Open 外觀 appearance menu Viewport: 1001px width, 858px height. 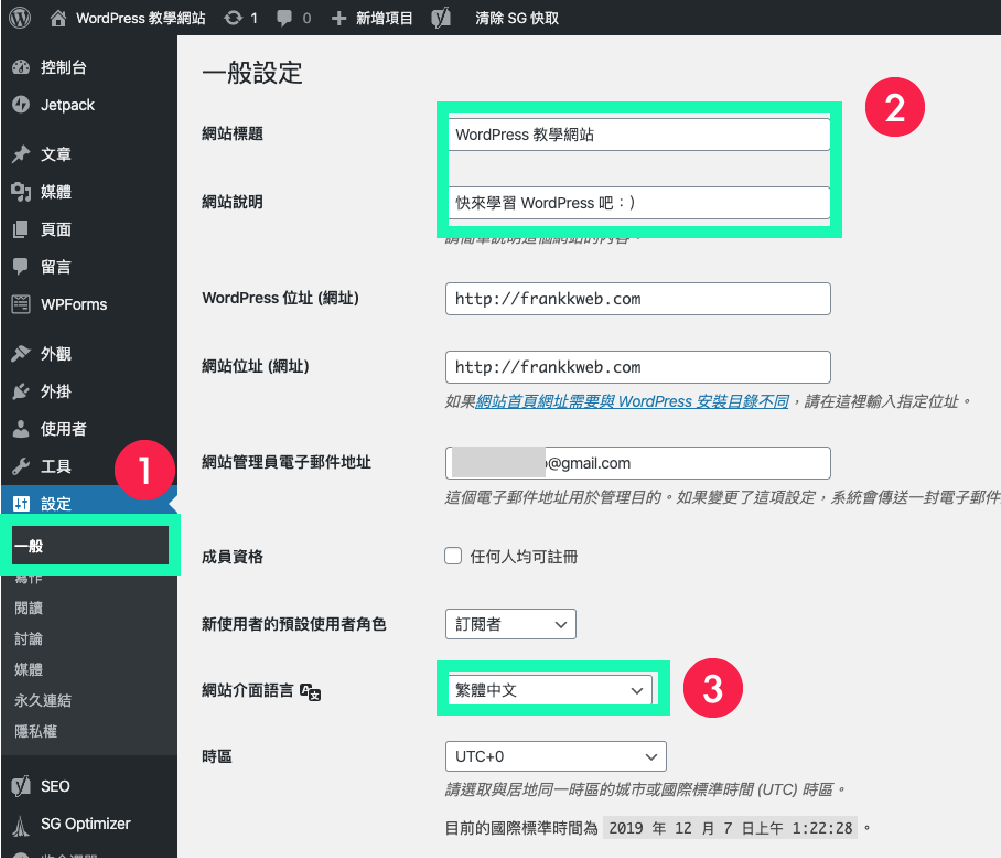coord(56,353)
